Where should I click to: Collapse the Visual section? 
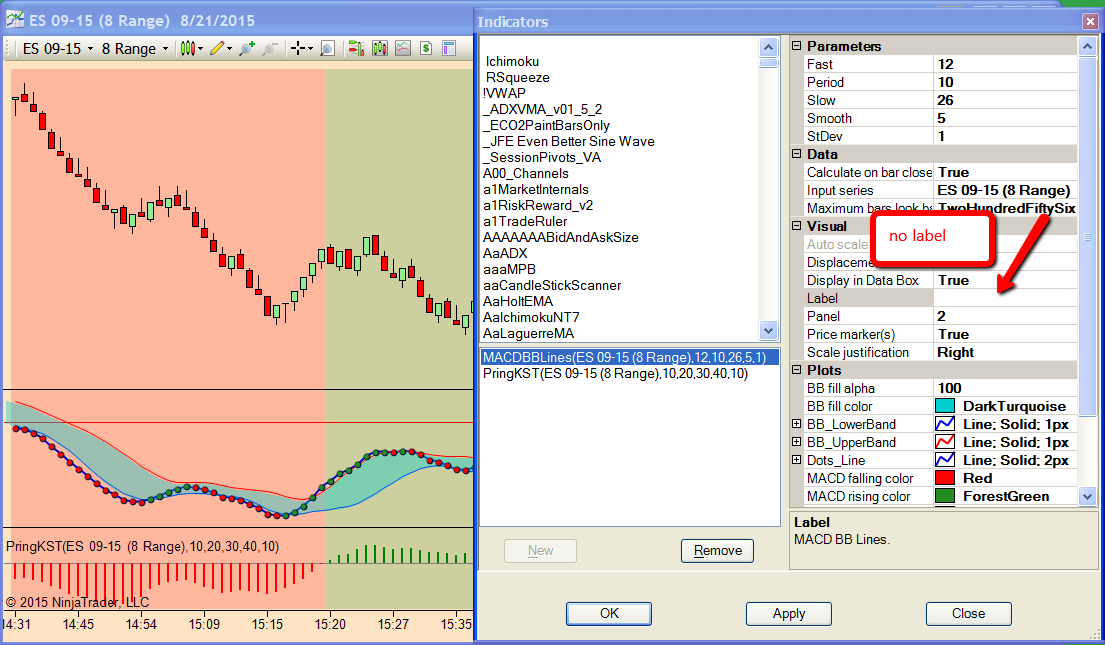[x=796, y=226]
